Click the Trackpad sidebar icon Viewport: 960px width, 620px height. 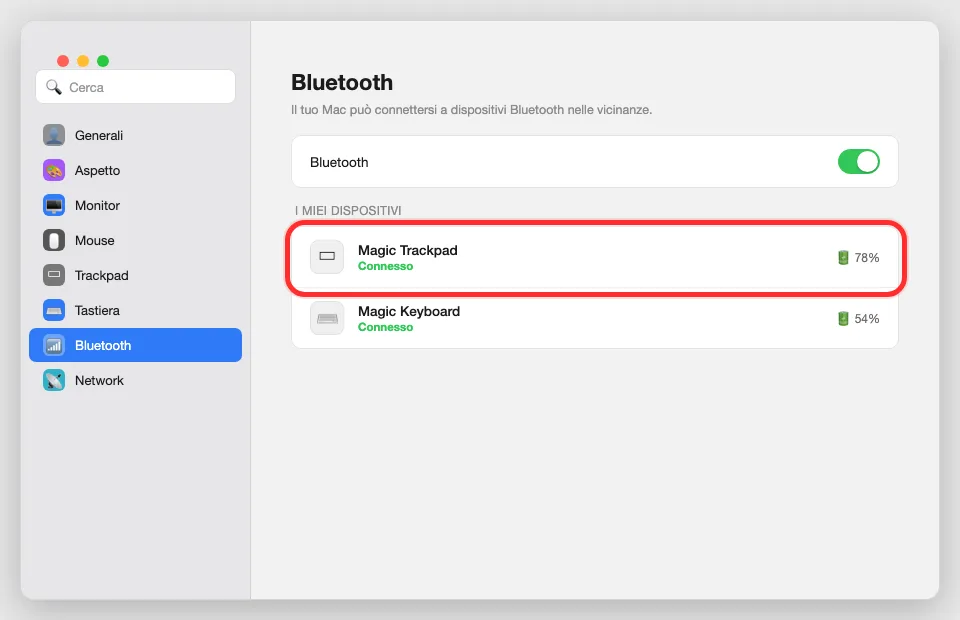54,275
